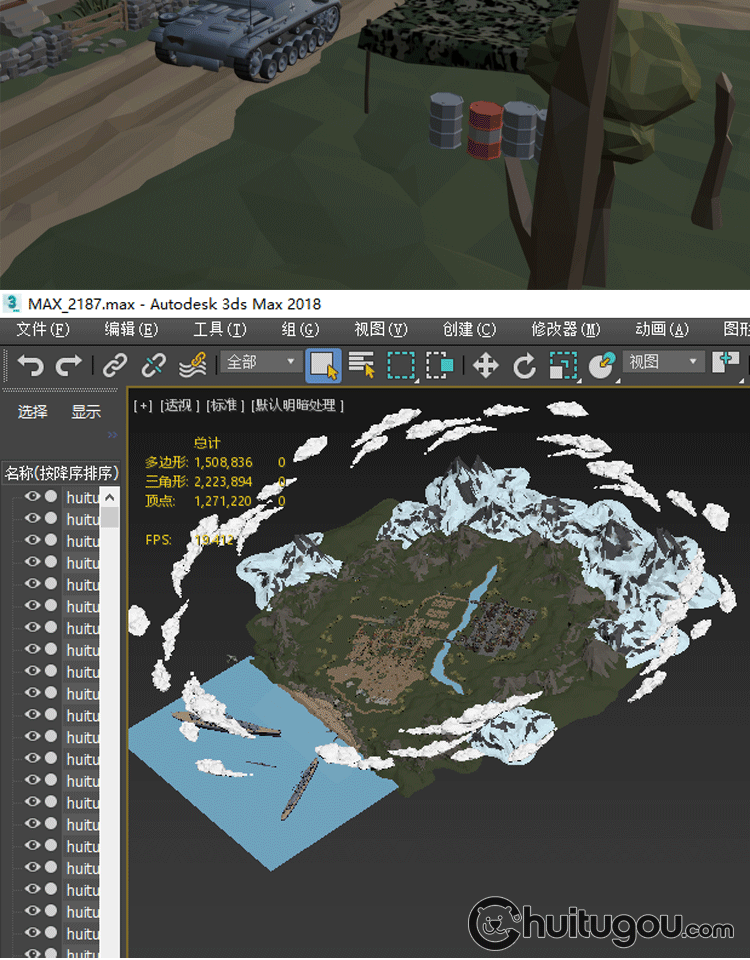The height and width of the screenshot is (960, 750).
Task: Click the Redo arrow icon
Action: [68, 365]
